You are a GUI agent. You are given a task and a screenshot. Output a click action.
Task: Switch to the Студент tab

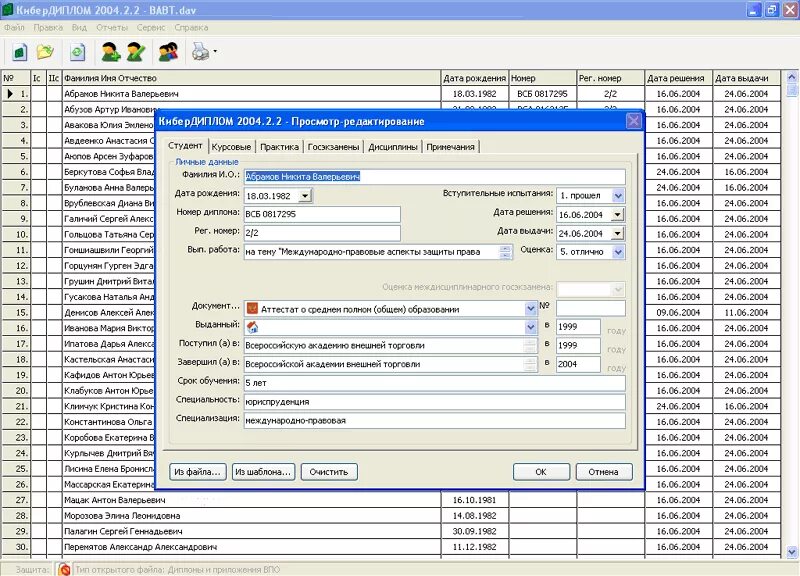(185, 146)
